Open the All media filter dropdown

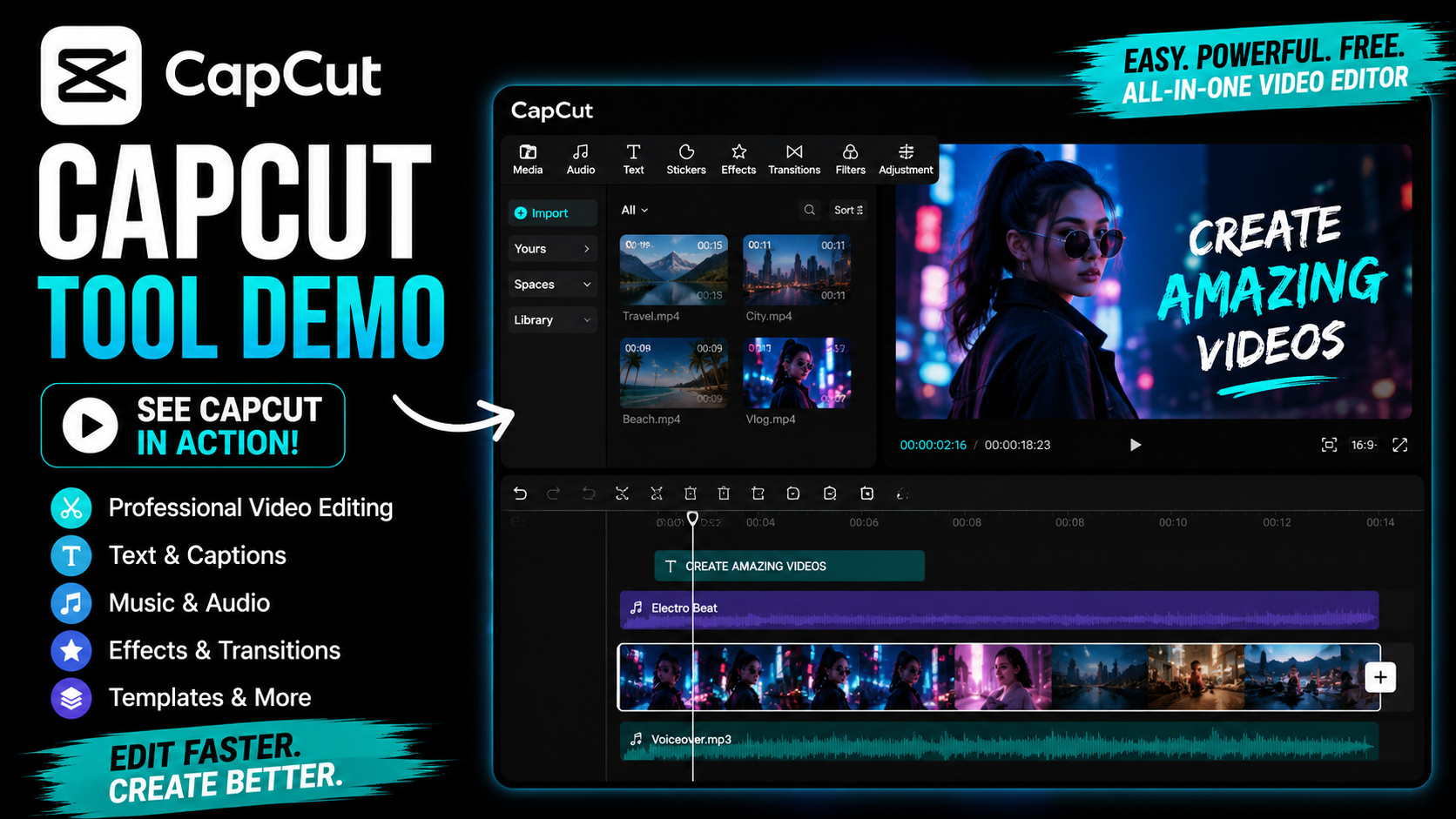coord(635,210)
